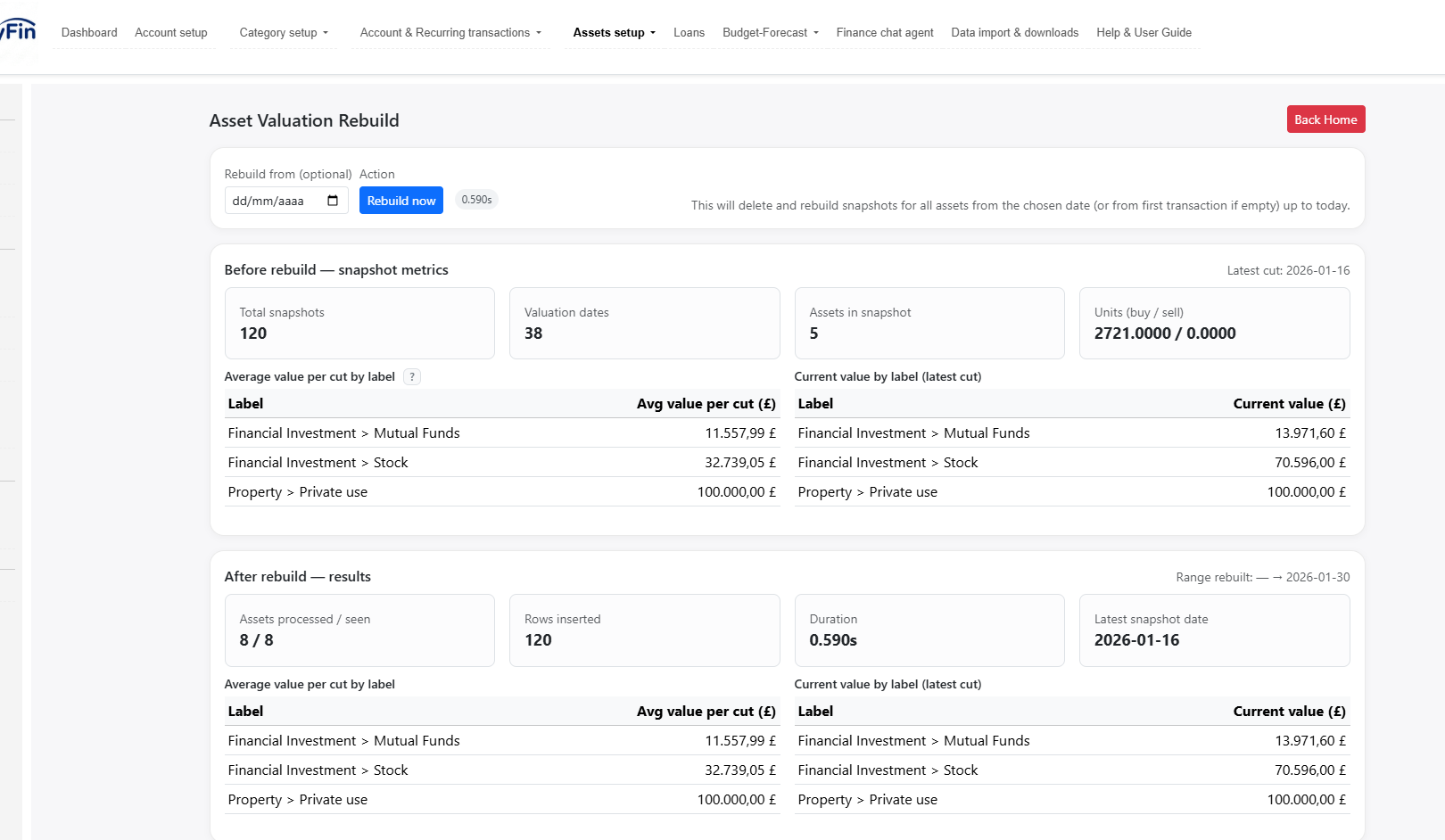
Task: Click the calendar icon in date field
Action: pos(333,201)
